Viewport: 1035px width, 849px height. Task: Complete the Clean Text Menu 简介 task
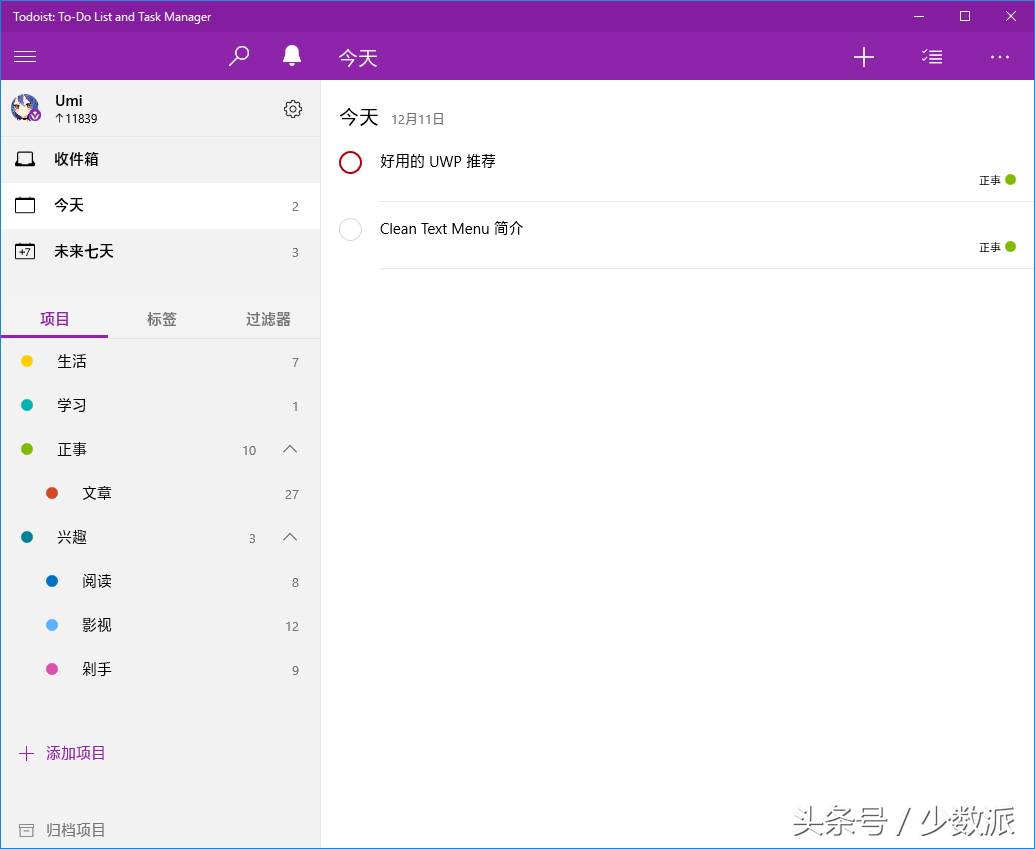[x=351, y=230]
